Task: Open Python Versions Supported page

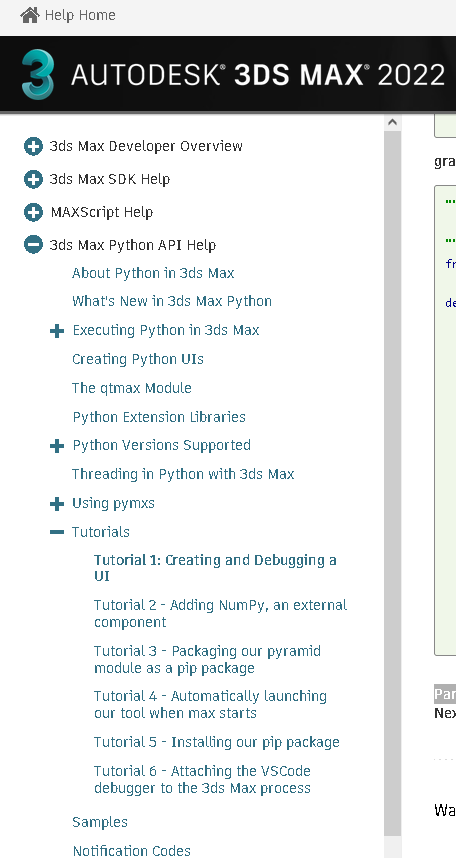Action: tap(161, 445)
